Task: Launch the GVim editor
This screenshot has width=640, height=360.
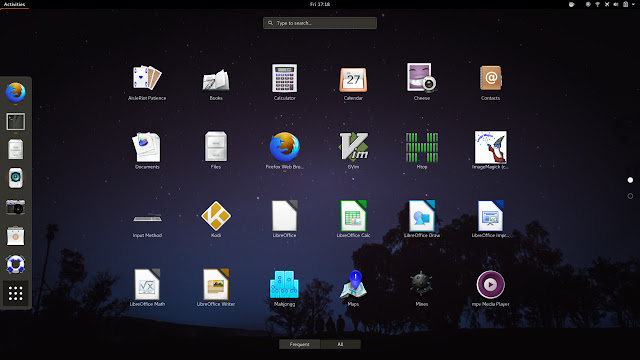Action: click(x=353, y=150)
